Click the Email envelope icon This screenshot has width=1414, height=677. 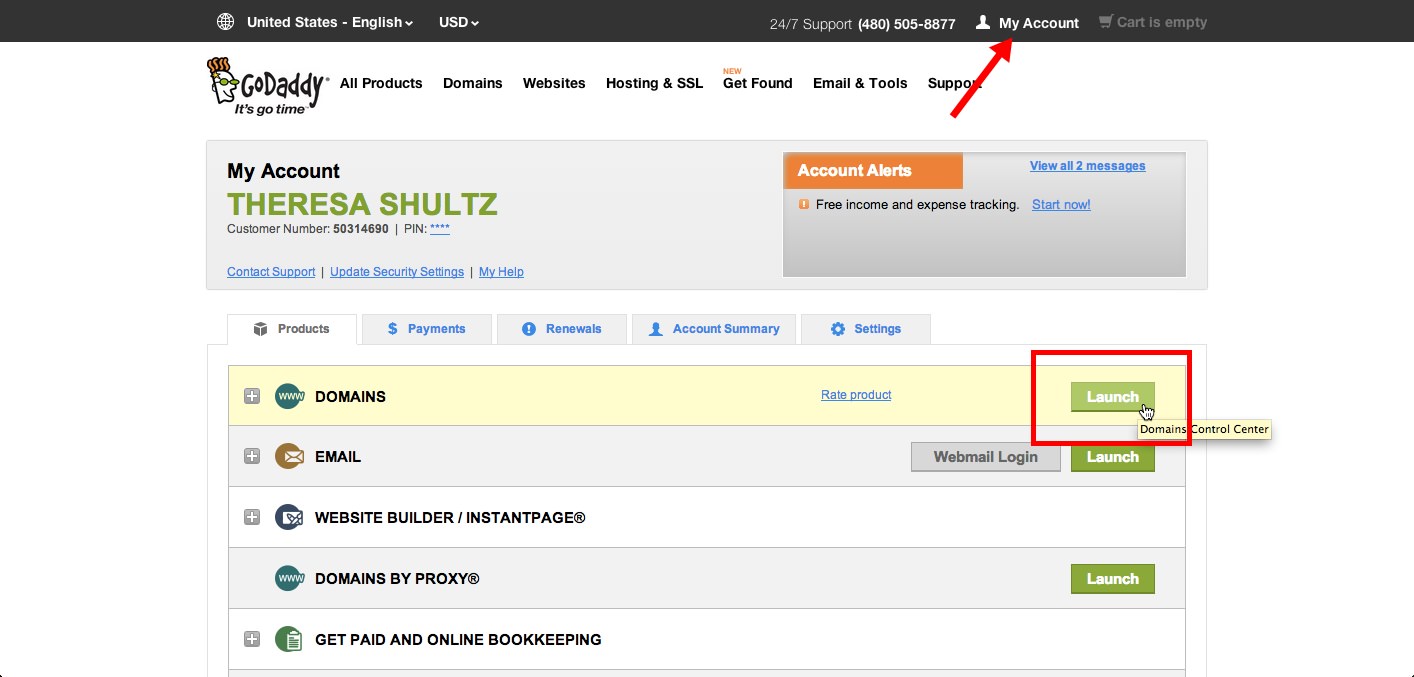[289, 456]
